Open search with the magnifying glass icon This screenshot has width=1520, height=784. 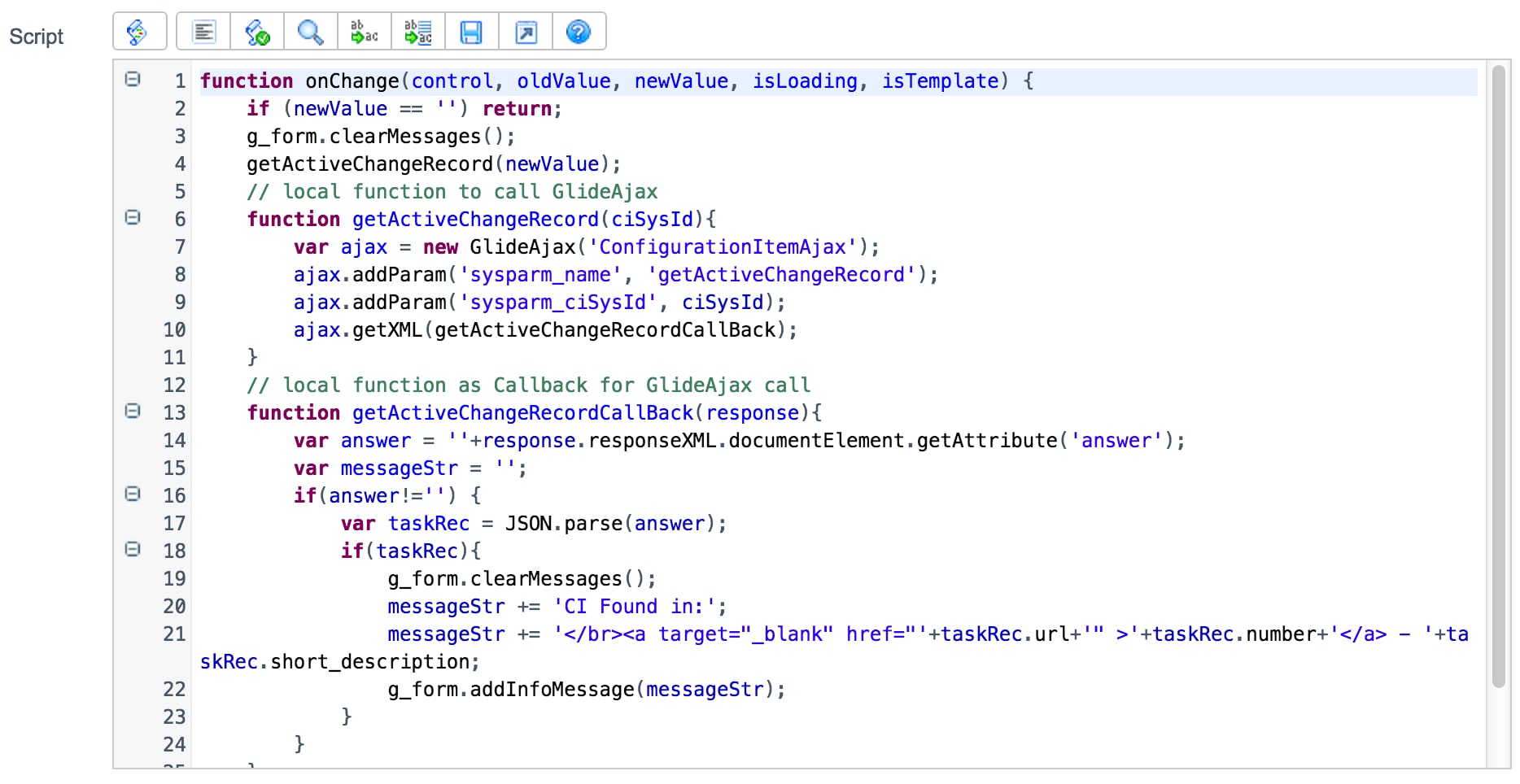(311, 32)
